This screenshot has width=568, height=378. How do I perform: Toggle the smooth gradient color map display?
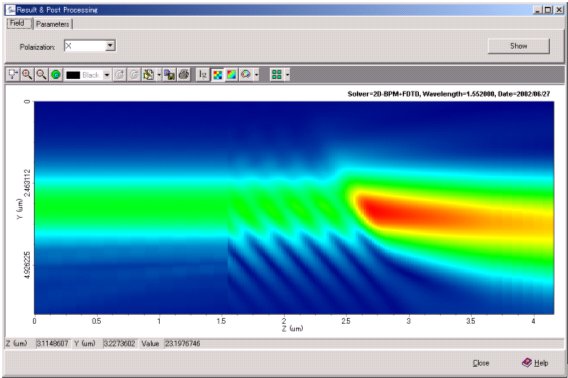231,75
